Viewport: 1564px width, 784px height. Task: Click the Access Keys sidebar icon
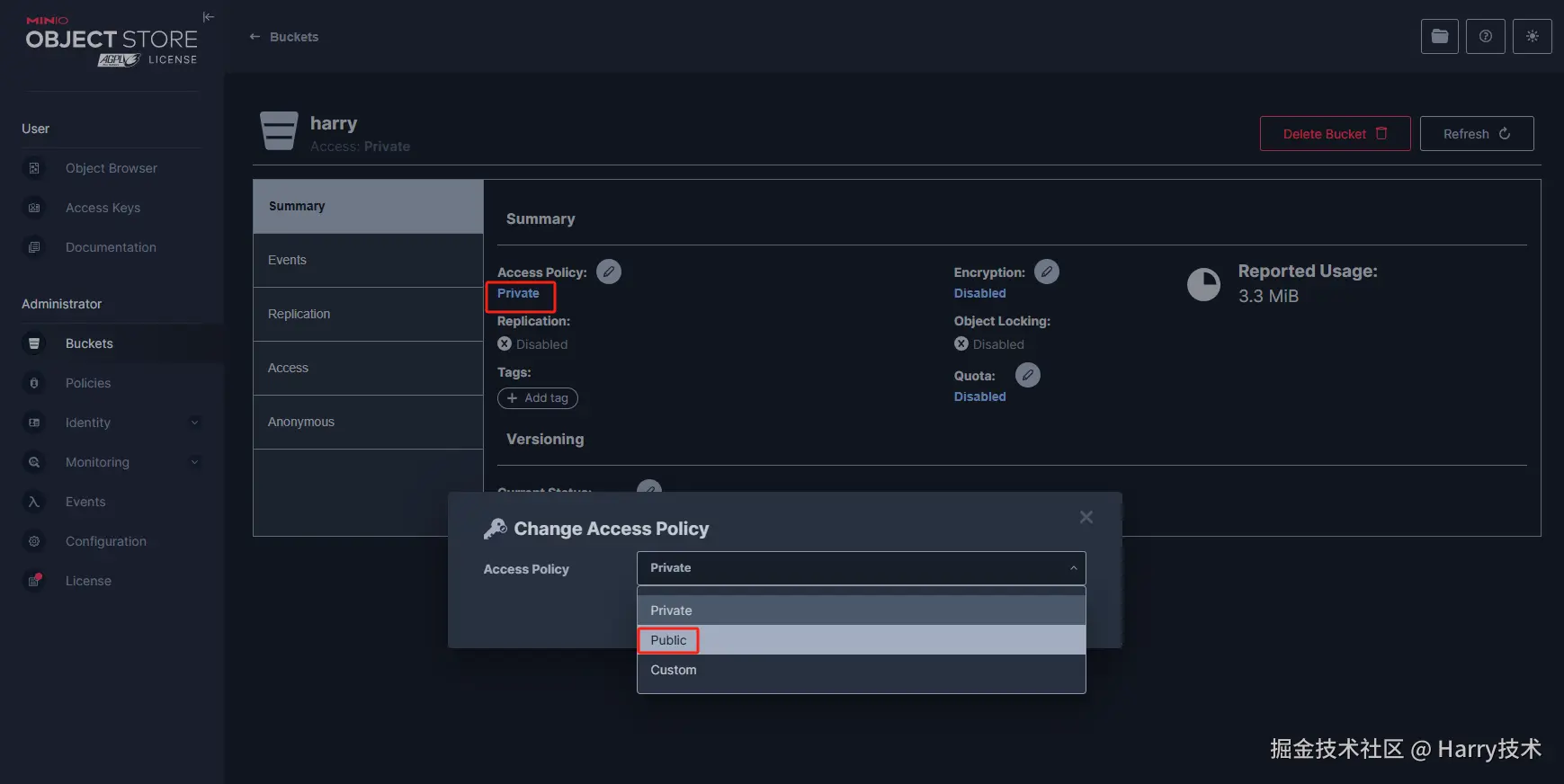34,208
